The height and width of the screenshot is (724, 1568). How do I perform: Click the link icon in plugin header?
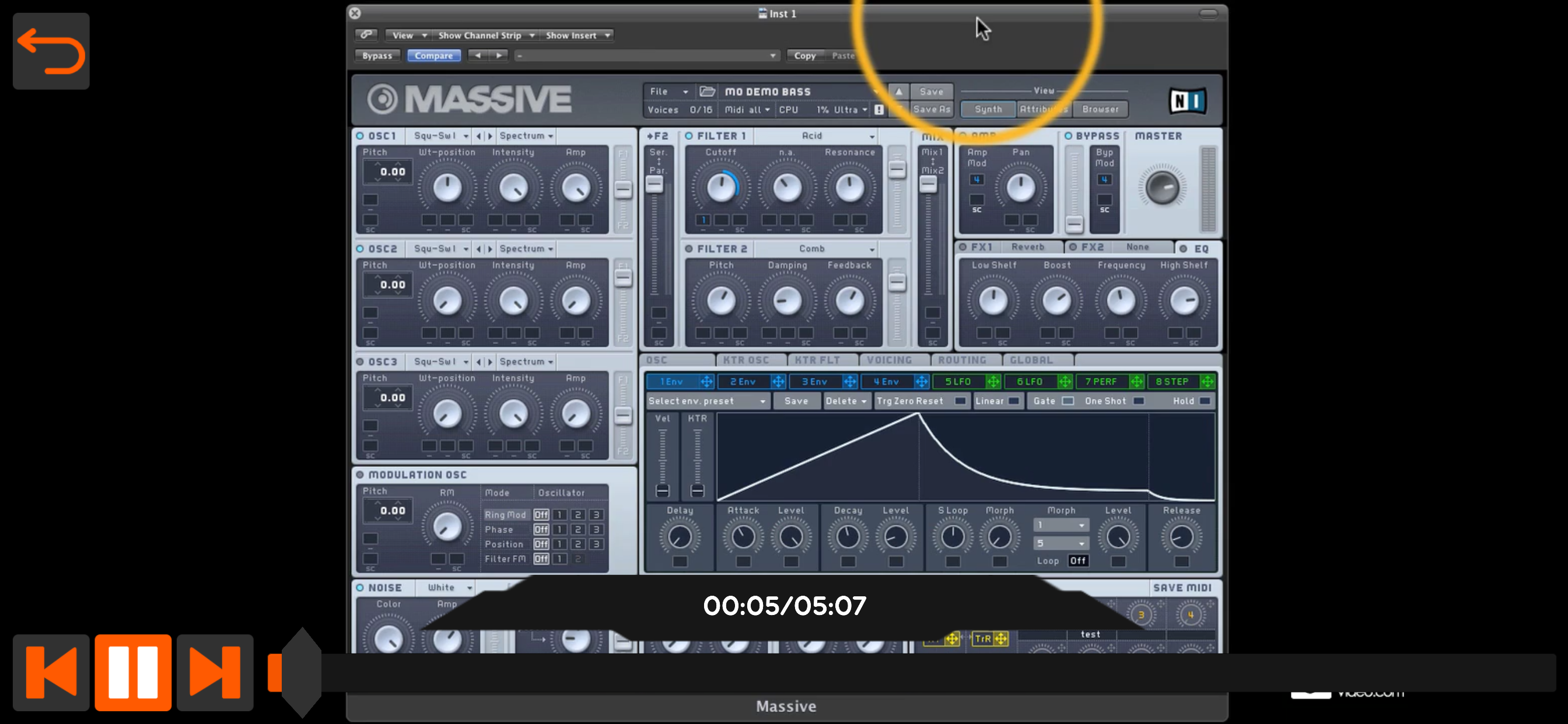pos(366,34)
